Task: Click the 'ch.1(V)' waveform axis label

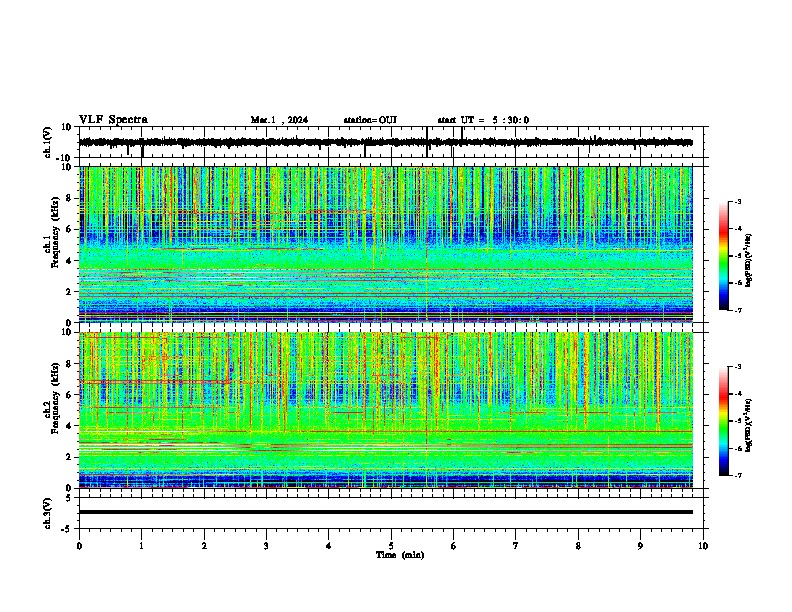Action: (x=47, y=142)
